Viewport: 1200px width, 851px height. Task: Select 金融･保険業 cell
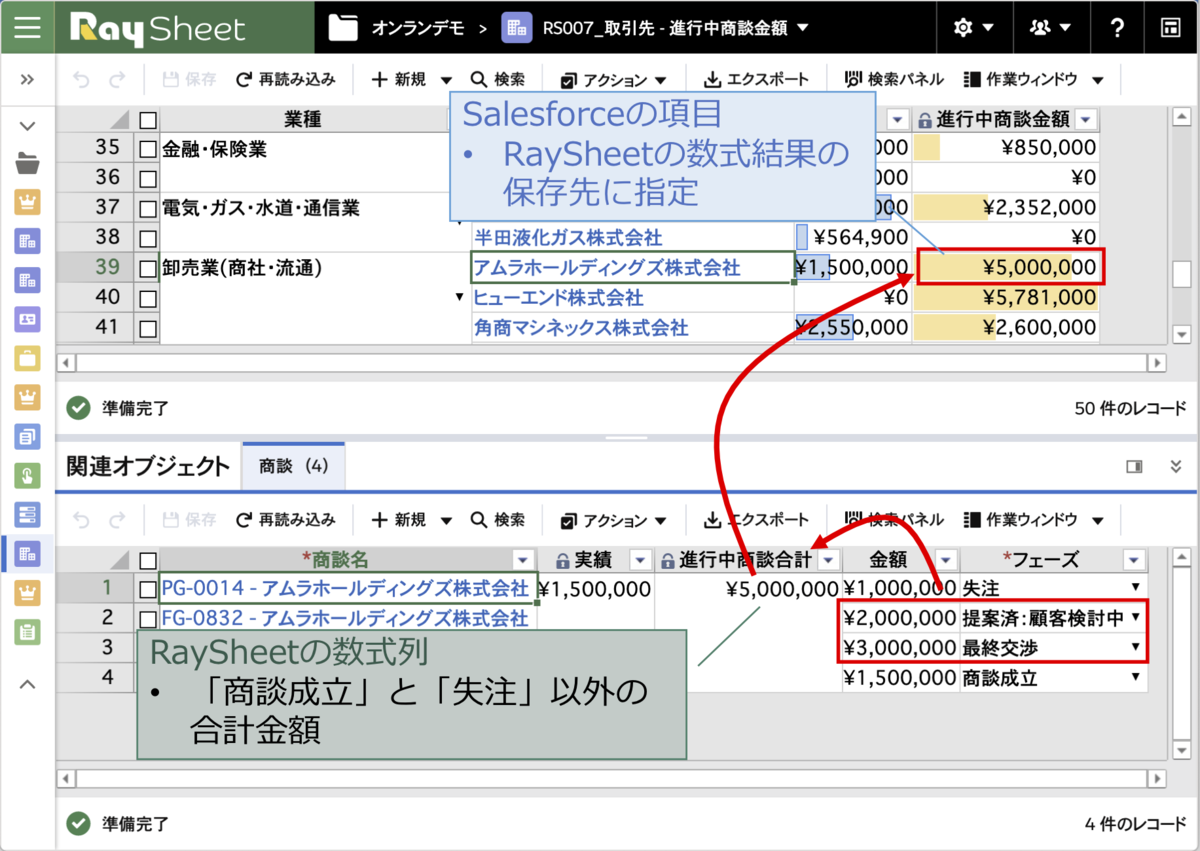tap(314, 149)
